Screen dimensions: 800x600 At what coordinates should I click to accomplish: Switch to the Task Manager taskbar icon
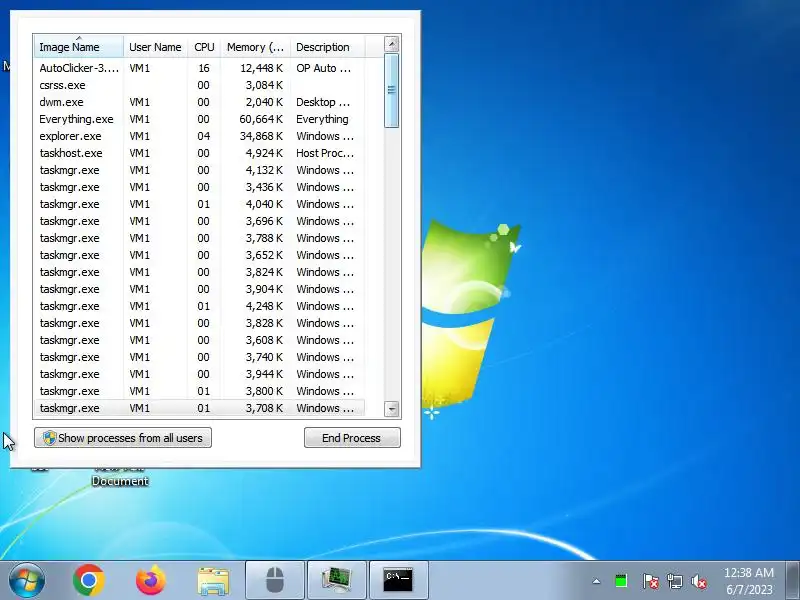(x=337, y=580)
